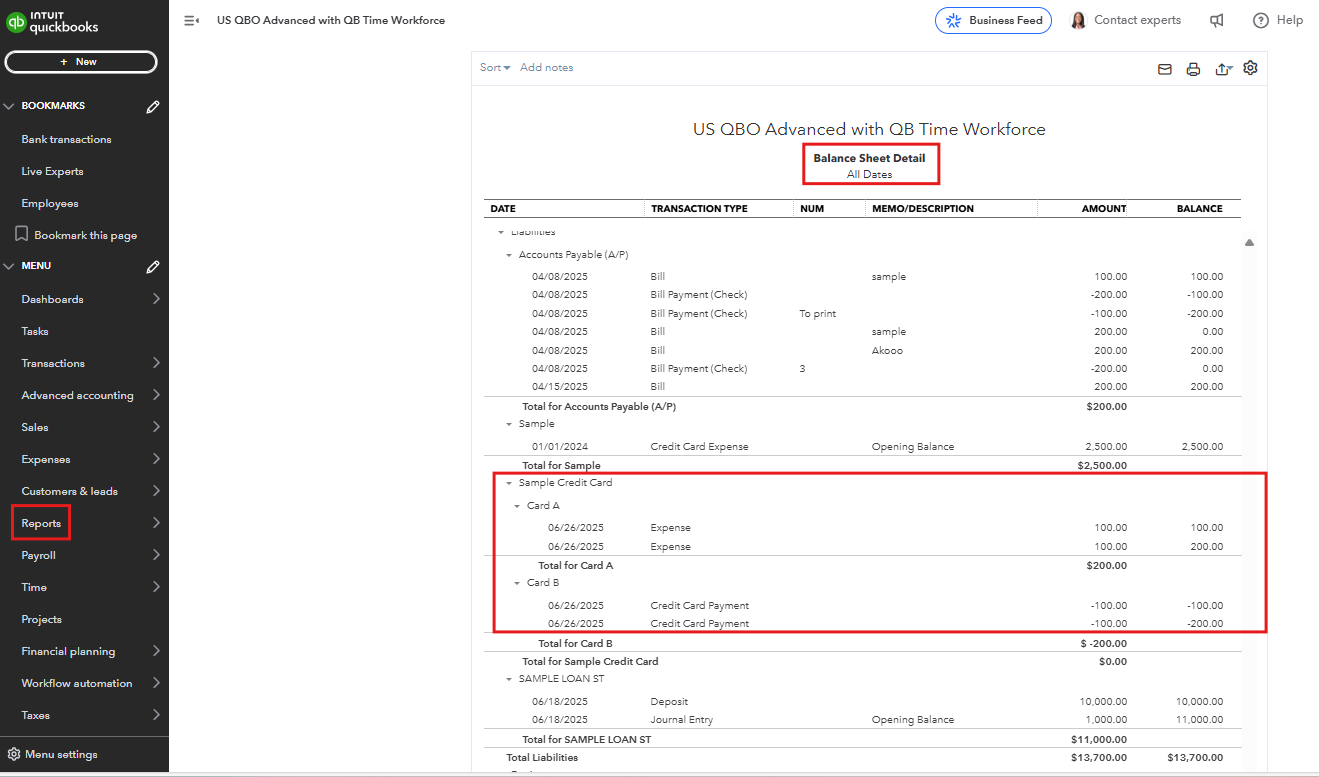Screen dimensions: 1319x777
Task: Click the DATE column header
Action: (503, 209)
